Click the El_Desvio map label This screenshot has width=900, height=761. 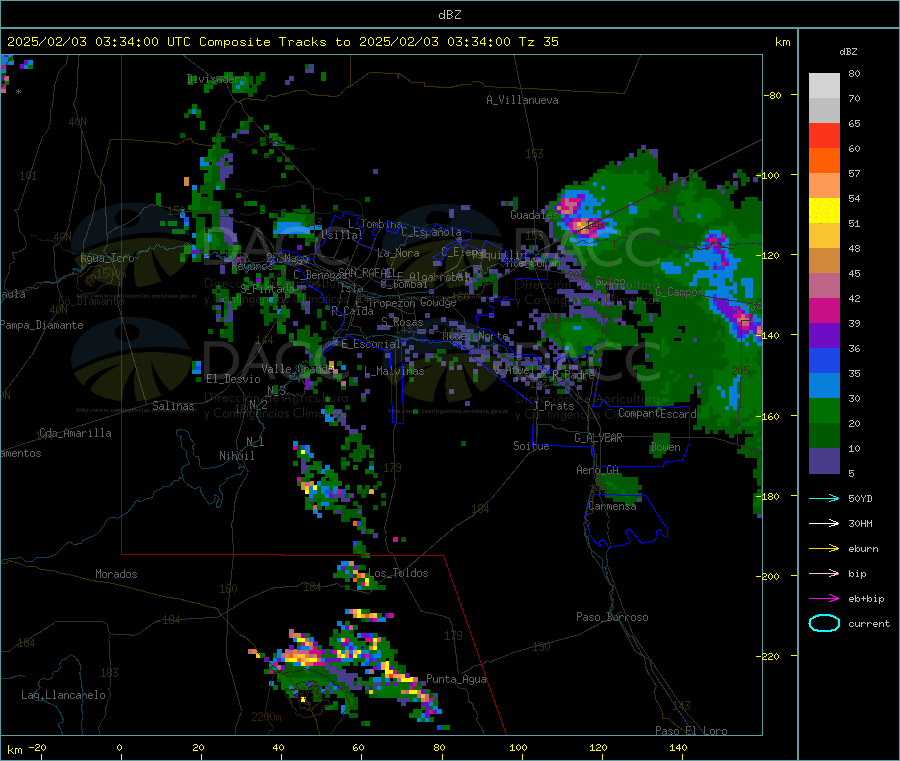pos(233,379)
